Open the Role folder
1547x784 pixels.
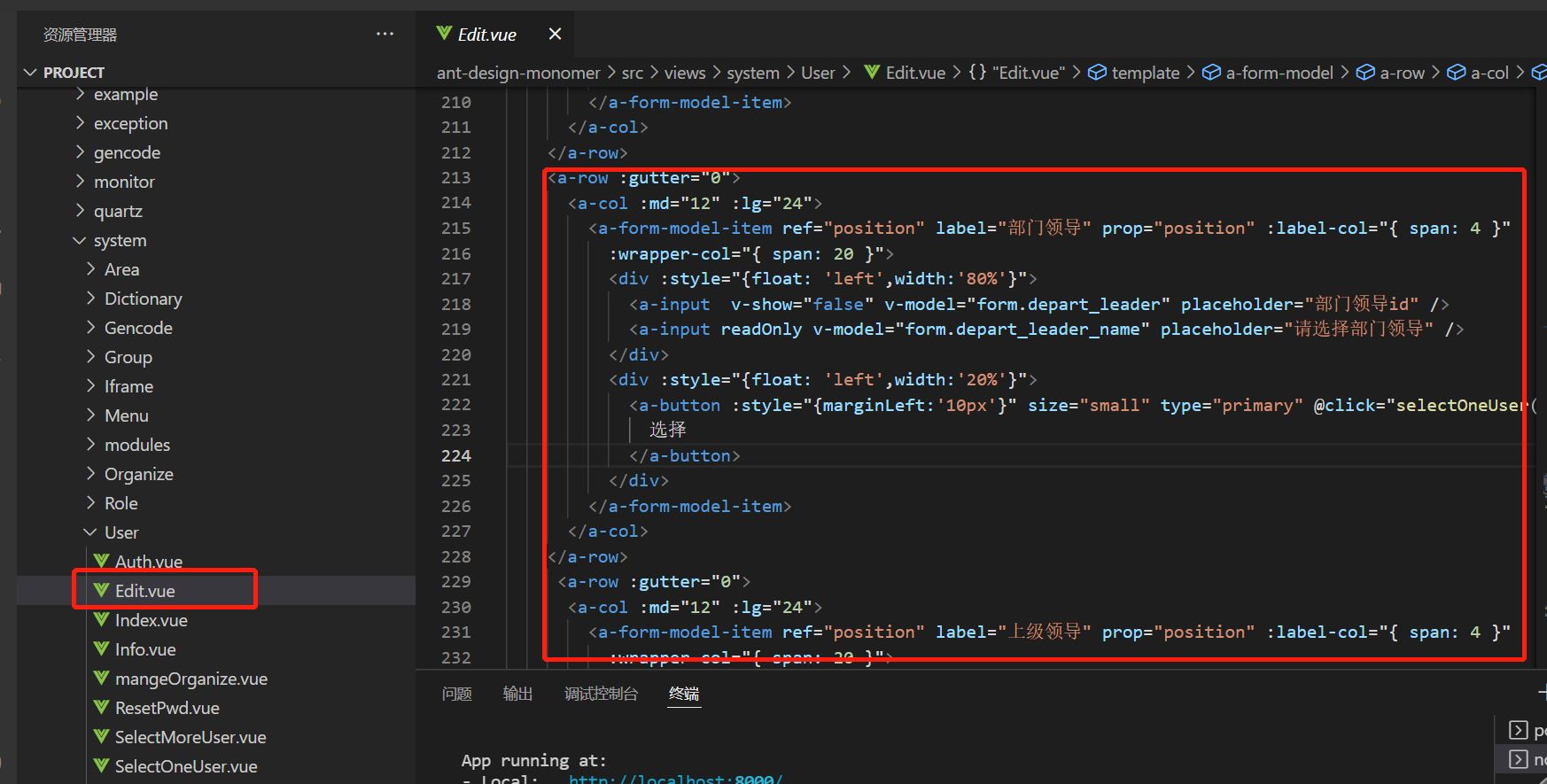click(x=121, y=503)
